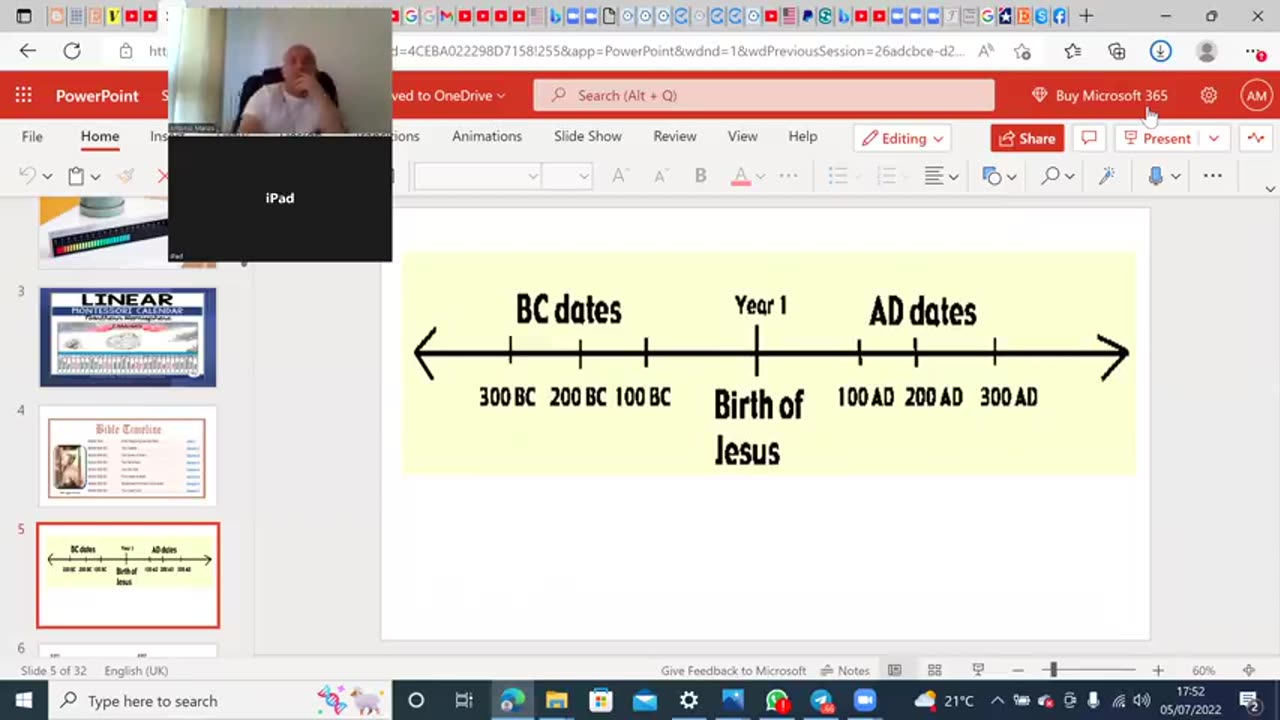Reload the page with the refresh icon
Image resolution: width=1280 pixels, height=720 pixels.
pyautogui.click(x=72, y=51)
